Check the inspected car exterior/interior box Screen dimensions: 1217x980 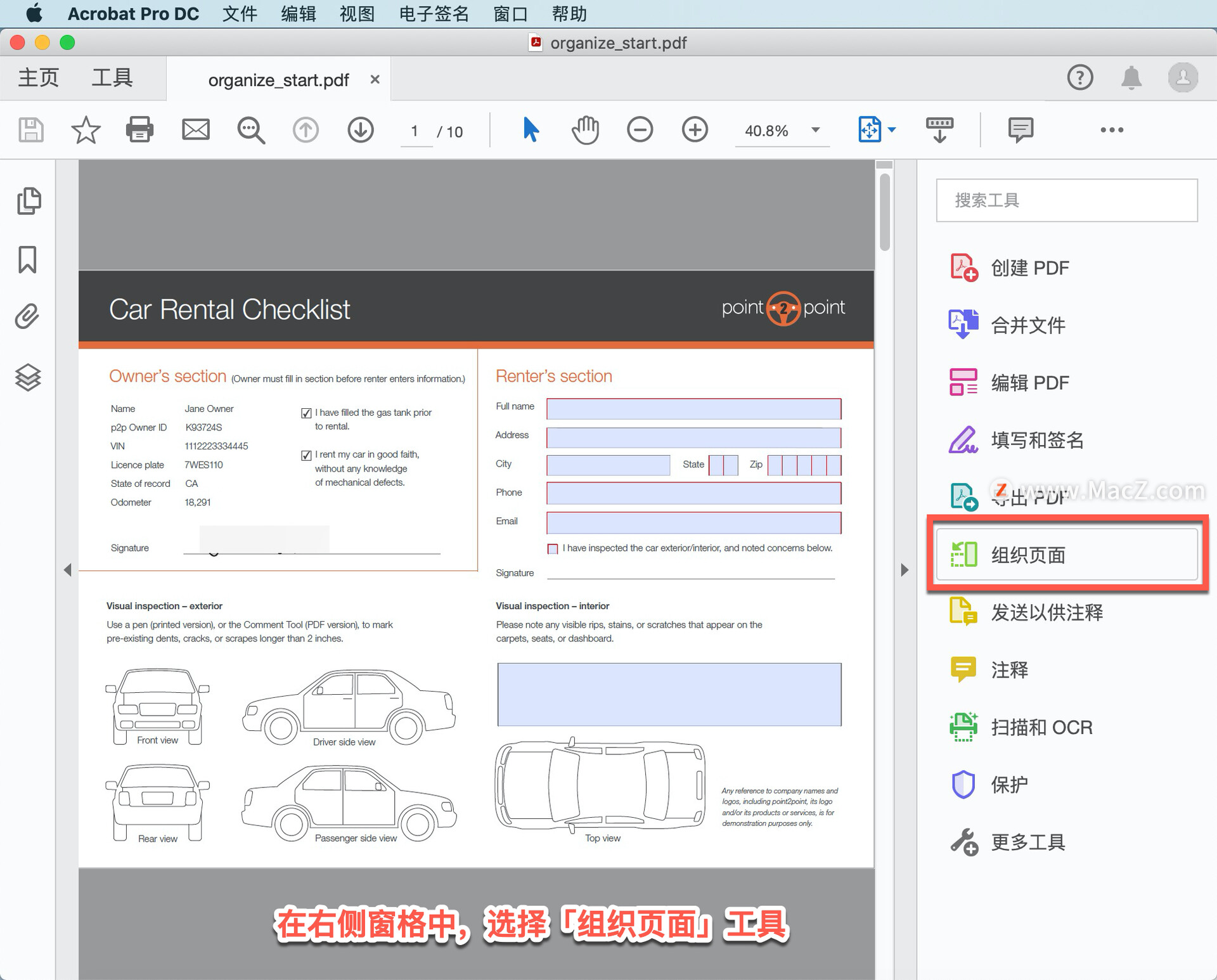pos(553,549)
